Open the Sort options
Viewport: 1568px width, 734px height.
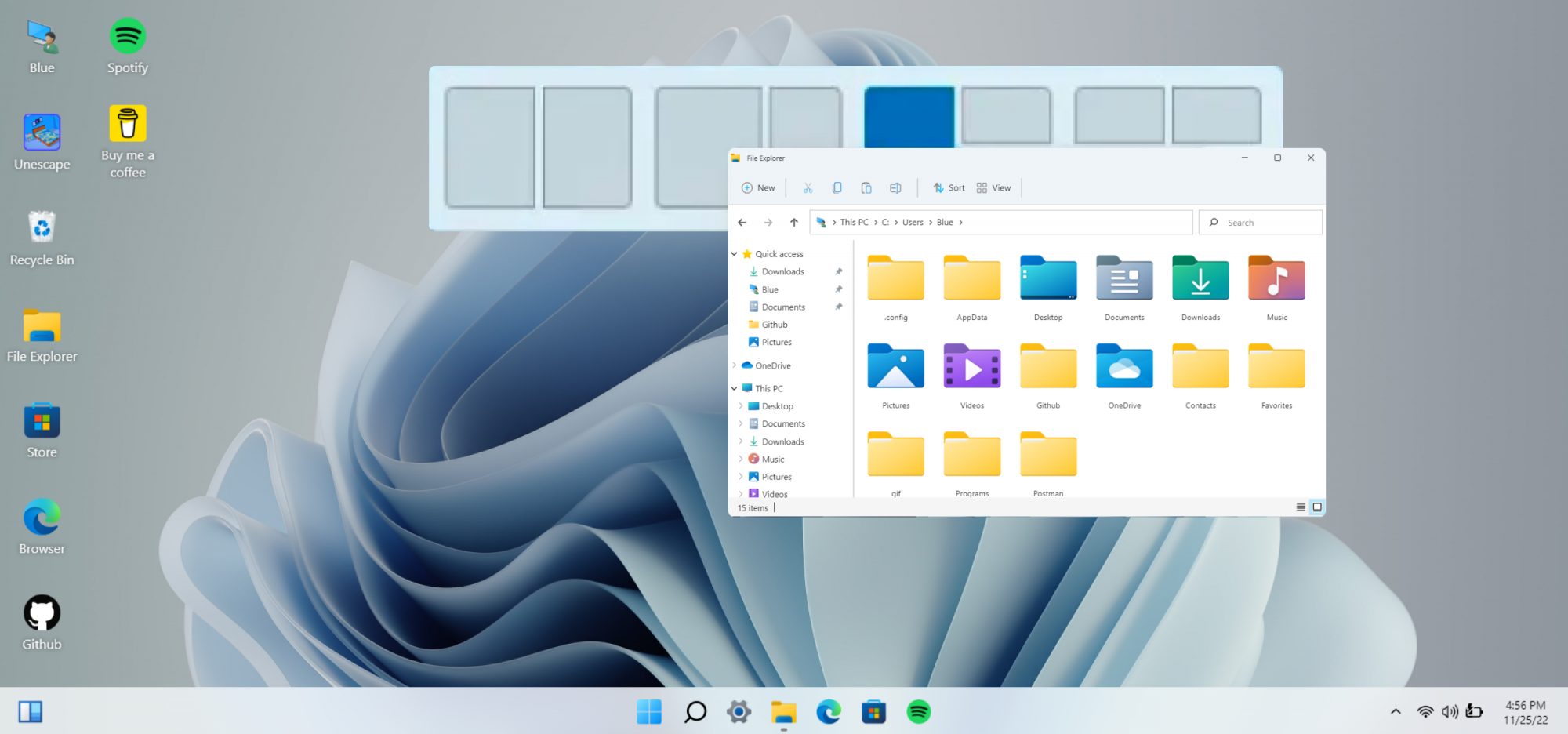949,188
